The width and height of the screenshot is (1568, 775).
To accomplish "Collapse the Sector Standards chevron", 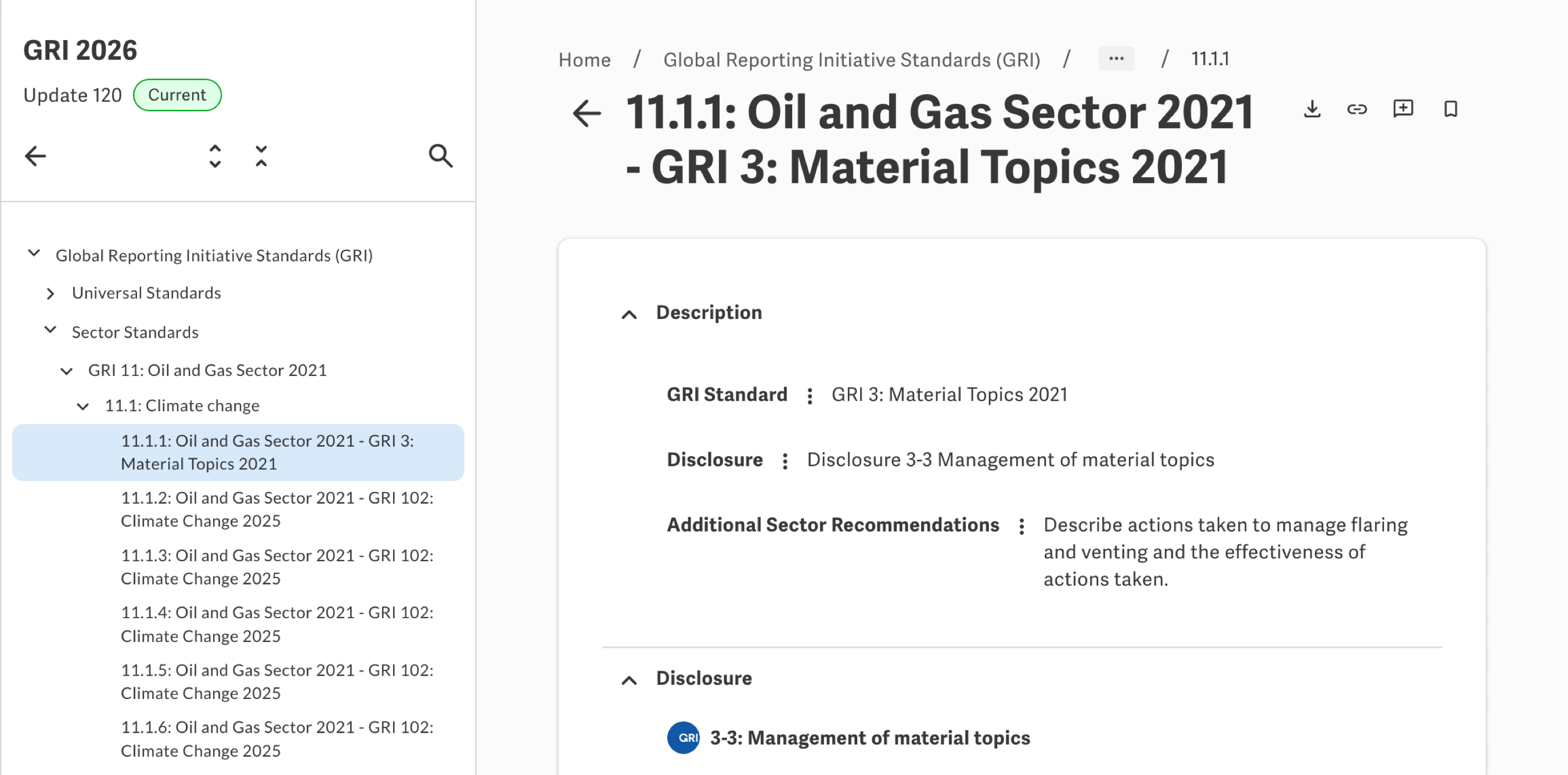I will pyautogui.click(x=51, y=331).
